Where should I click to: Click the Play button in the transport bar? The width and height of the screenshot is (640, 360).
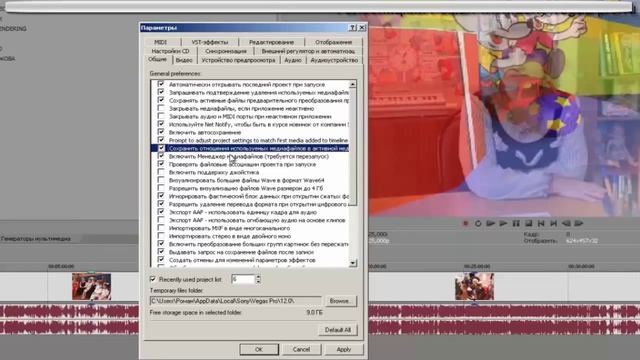point(503,223)
